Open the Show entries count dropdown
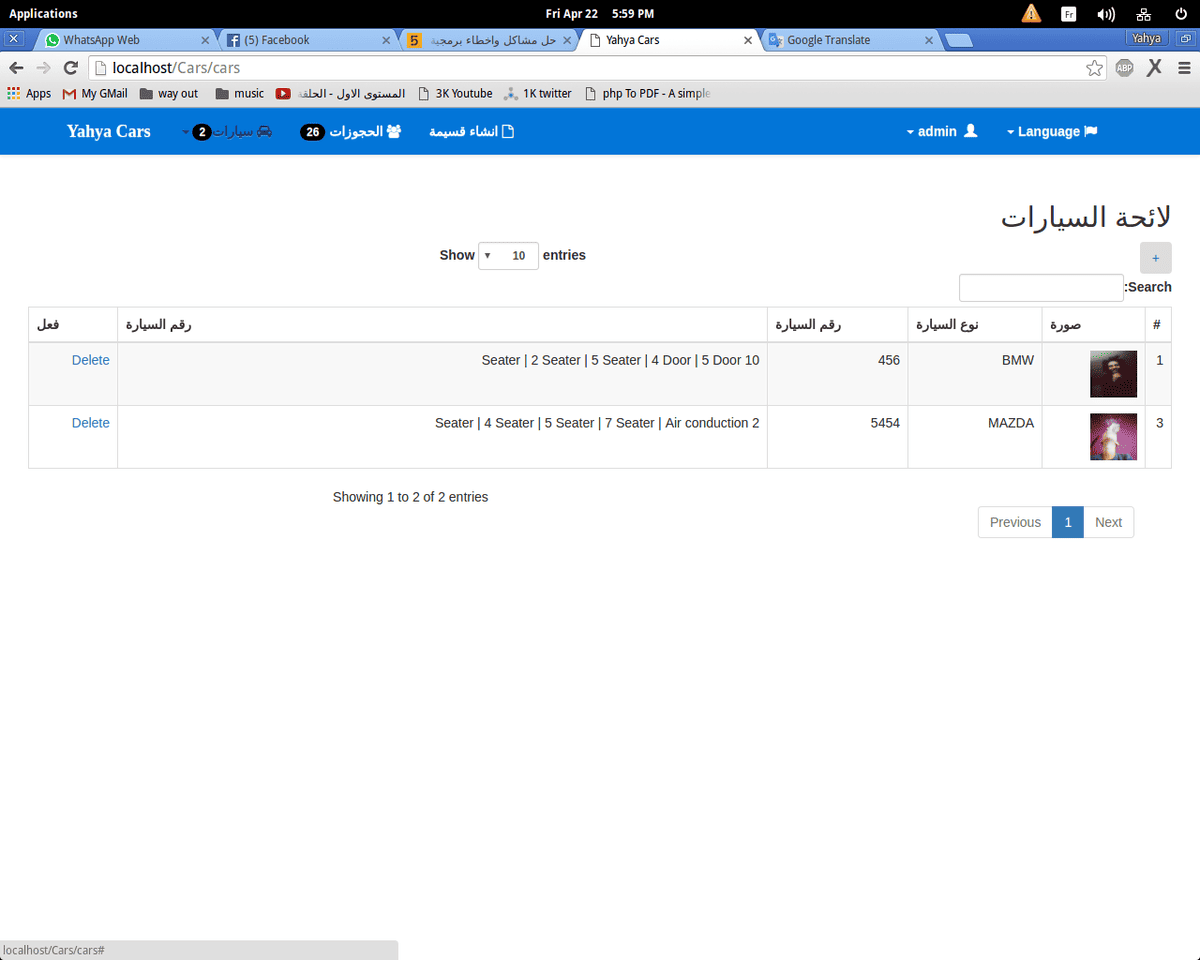Image resolution: width=1200 pixels, height=960 pixels. tap(509, 256)
